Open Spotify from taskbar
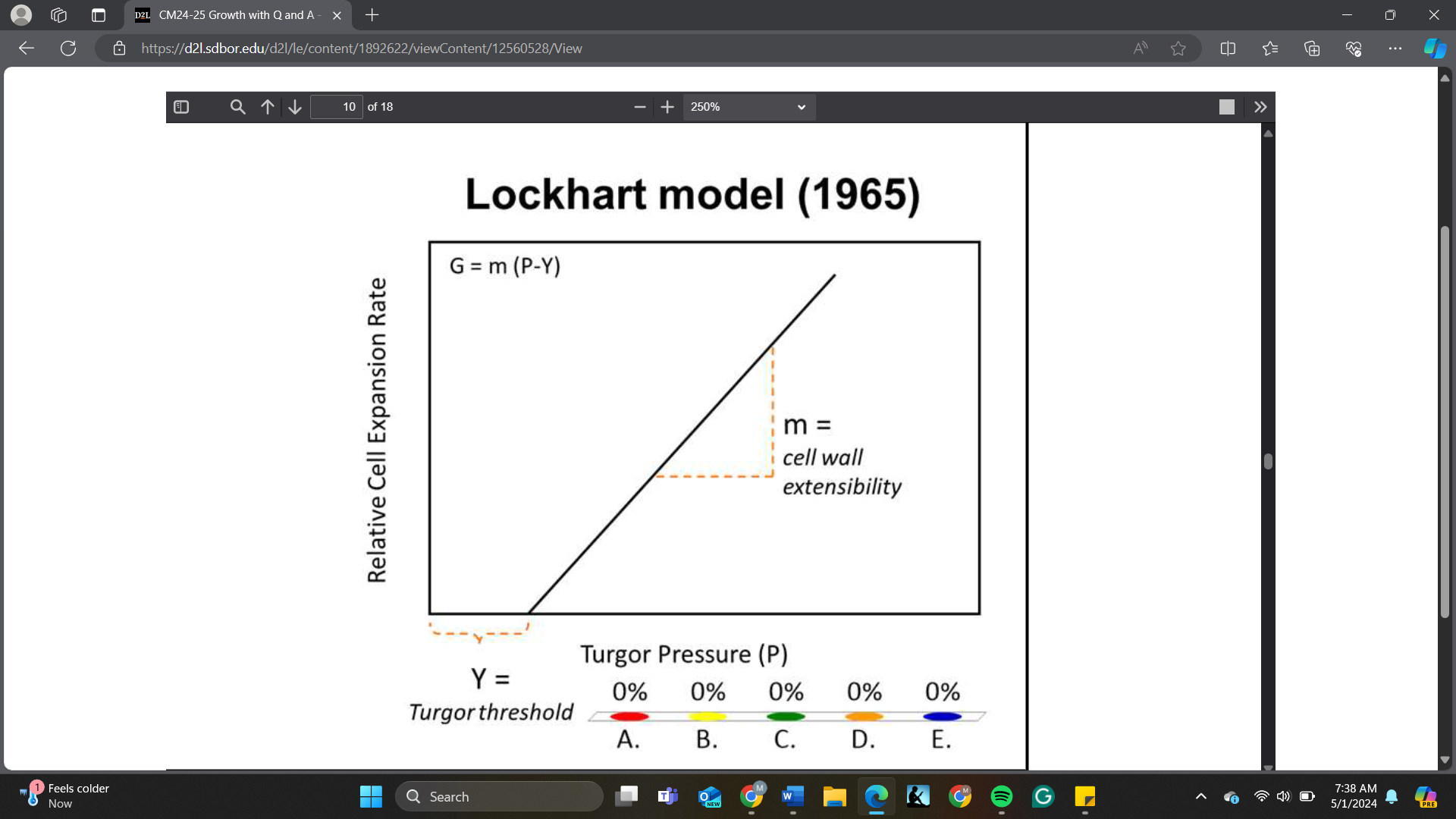The height and width of the screenshot is (819, 1456). pyautogui.click(x=1002, y=796)
